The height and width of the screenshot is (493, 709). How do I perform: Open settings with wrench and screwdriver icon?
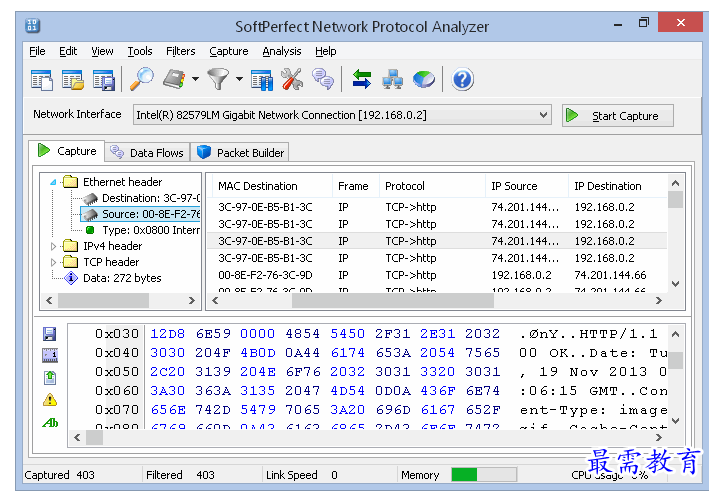tap(292, 79)
